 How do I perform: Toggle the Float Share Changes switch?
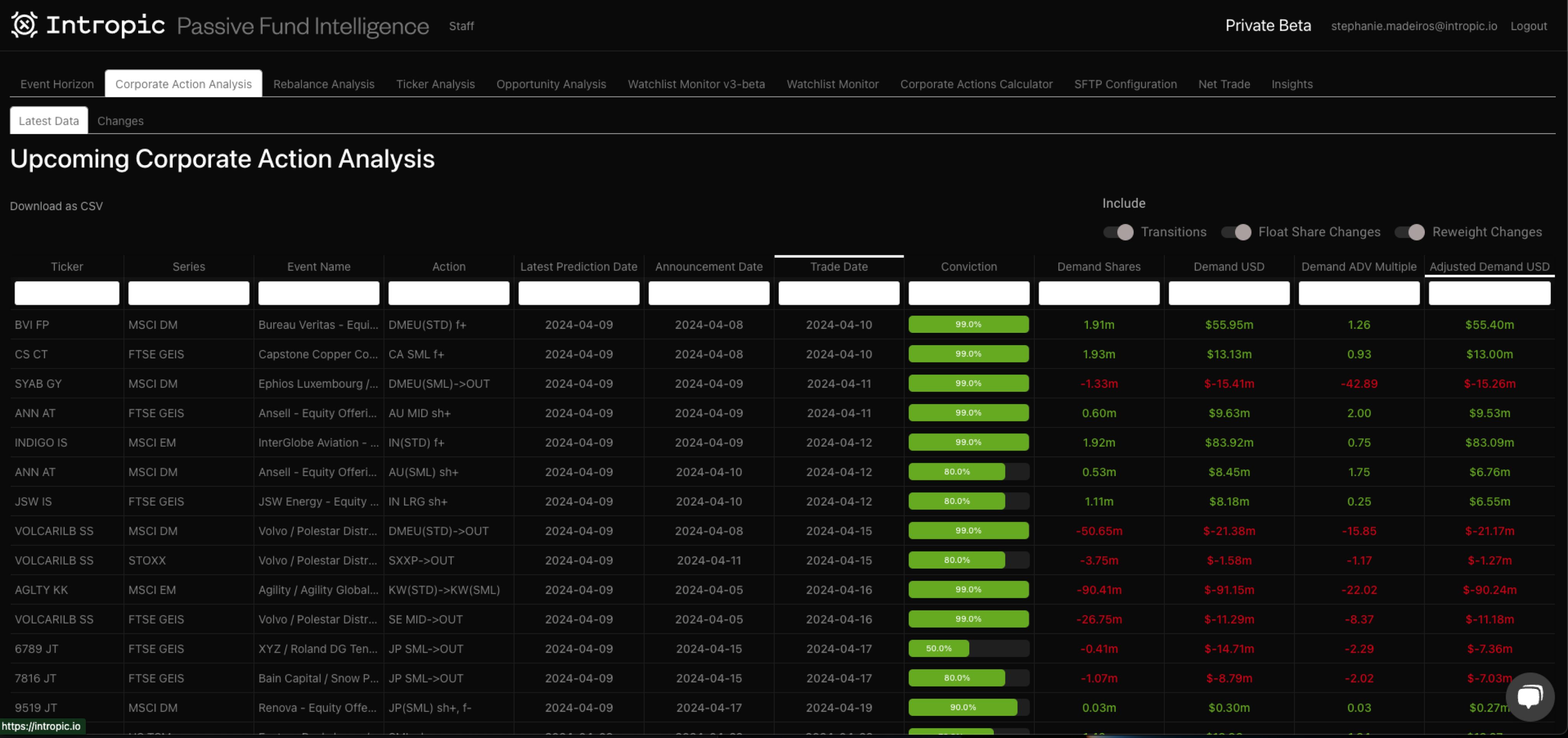point(1236,232)
